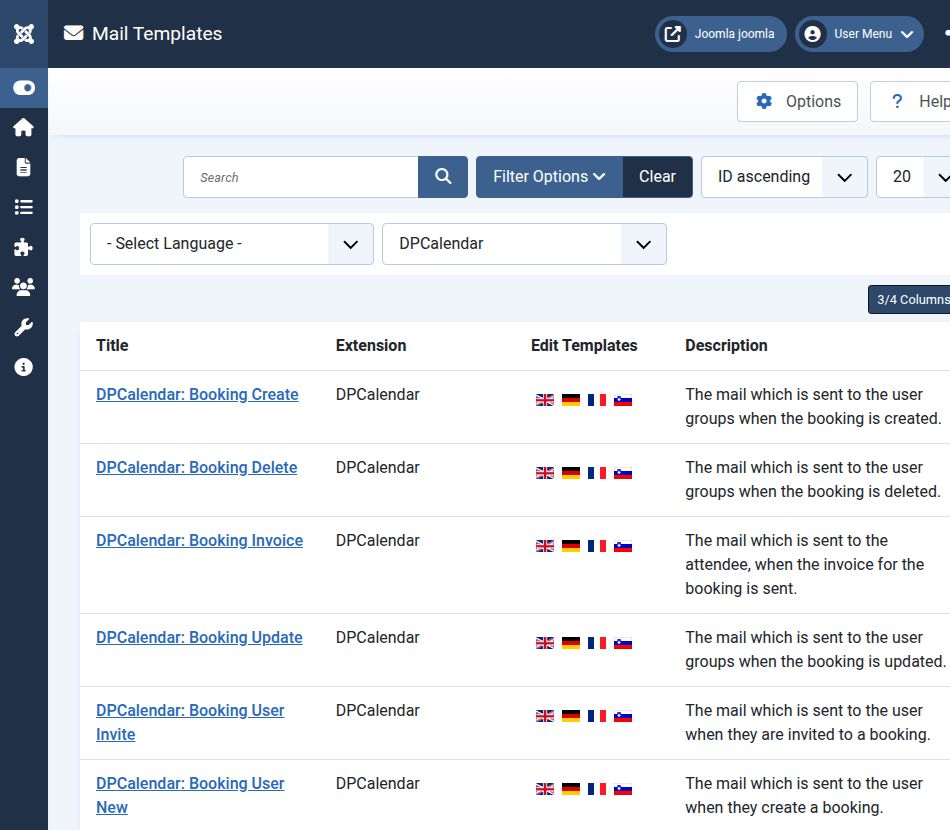
Task: Open the Help info icon in sidebar
Action: (24, 367)
